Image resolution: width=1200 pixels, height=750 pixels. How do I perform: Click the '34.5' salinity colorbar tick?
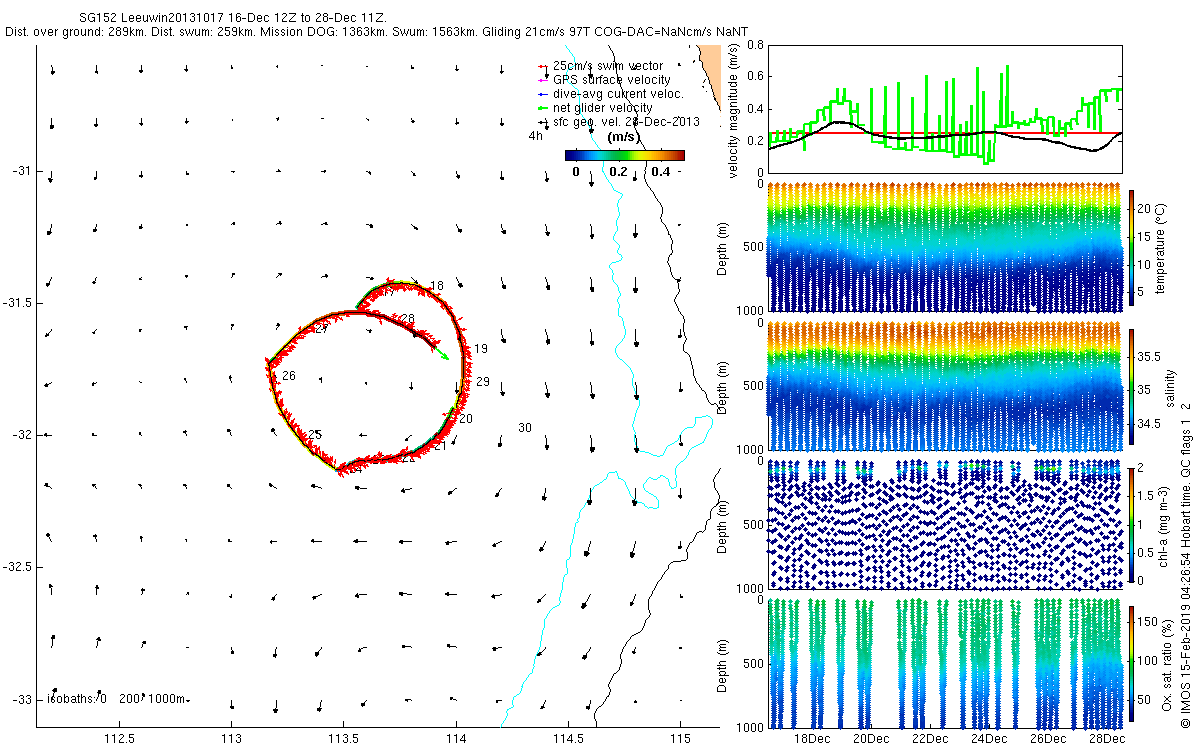click(1149, 424)
